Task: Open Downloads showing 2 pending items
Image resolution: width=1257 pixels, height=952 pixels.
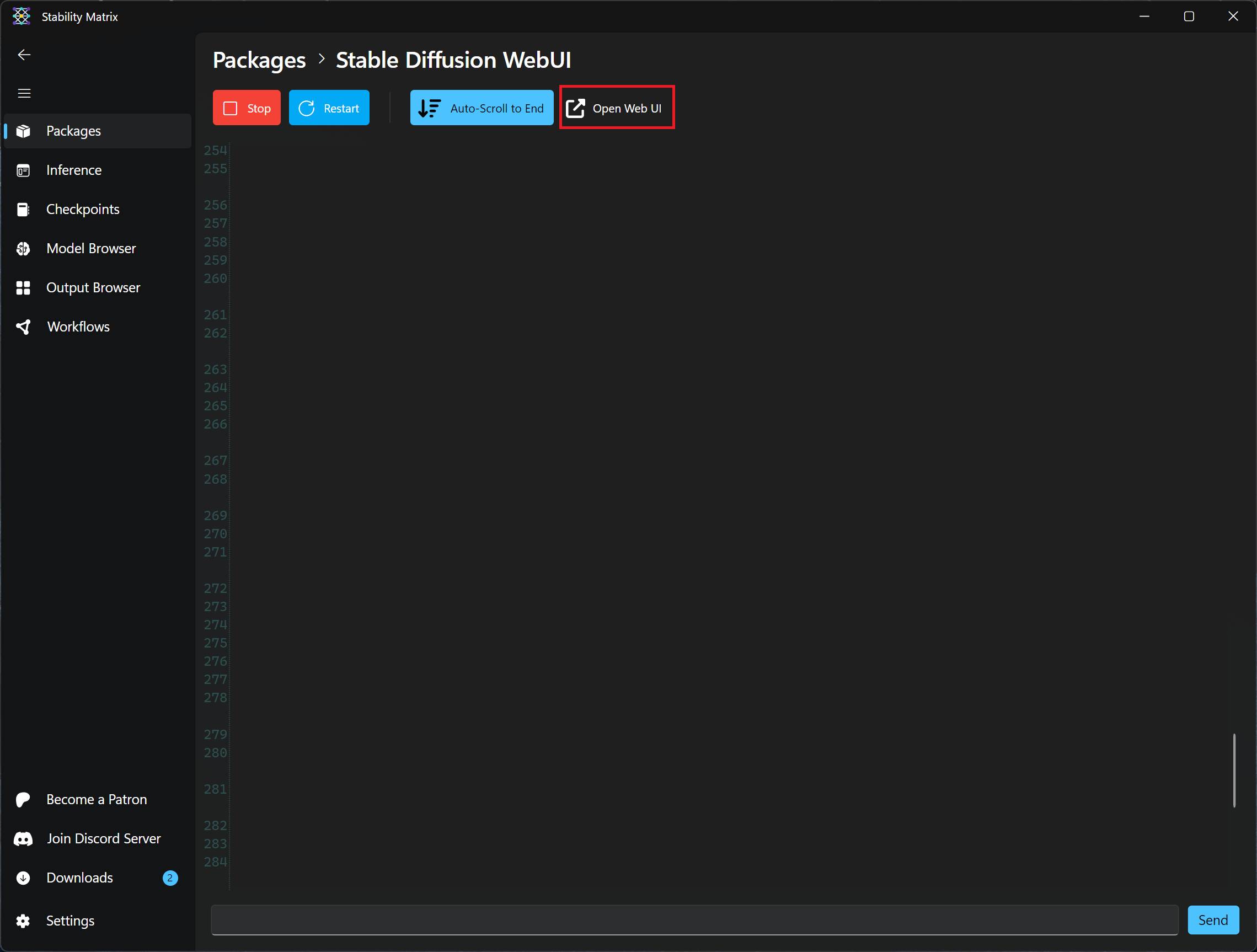Action: point(79,878)
